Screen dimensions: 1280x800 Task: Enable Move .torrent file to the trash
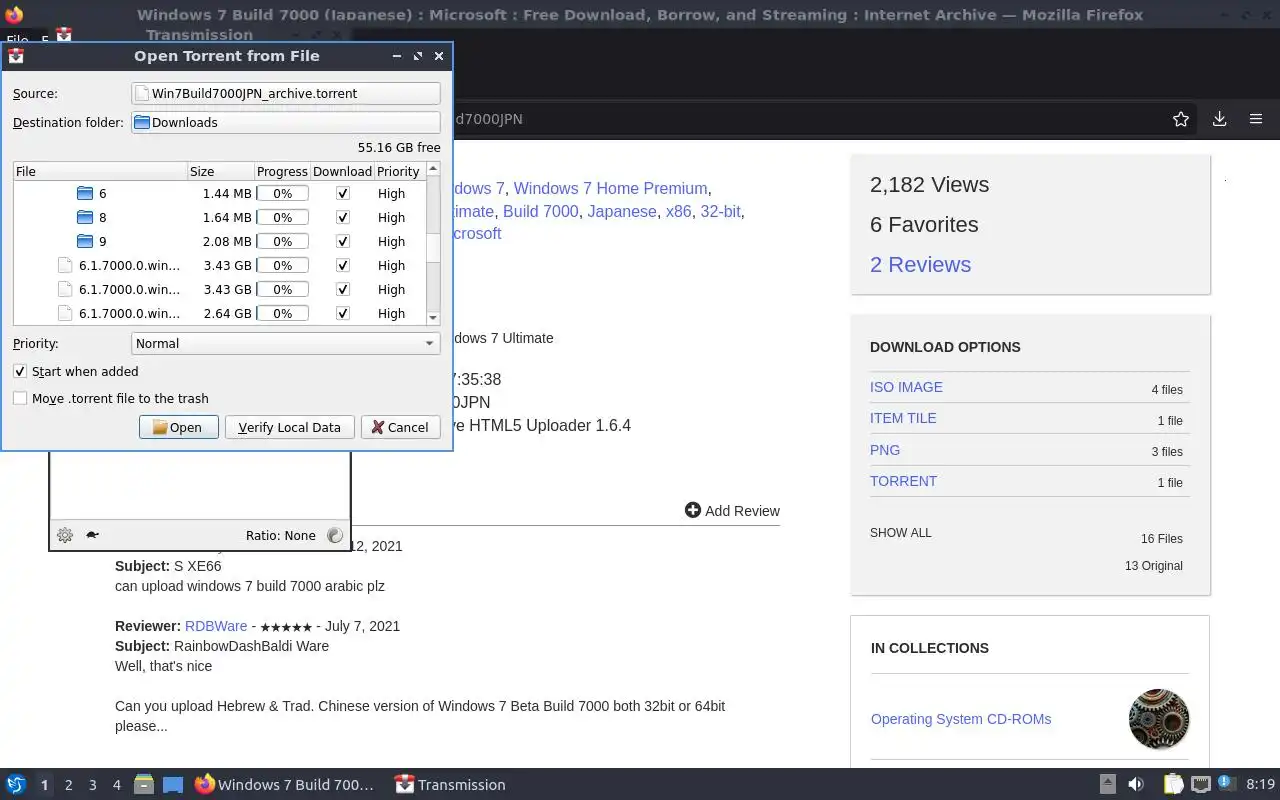20,398
